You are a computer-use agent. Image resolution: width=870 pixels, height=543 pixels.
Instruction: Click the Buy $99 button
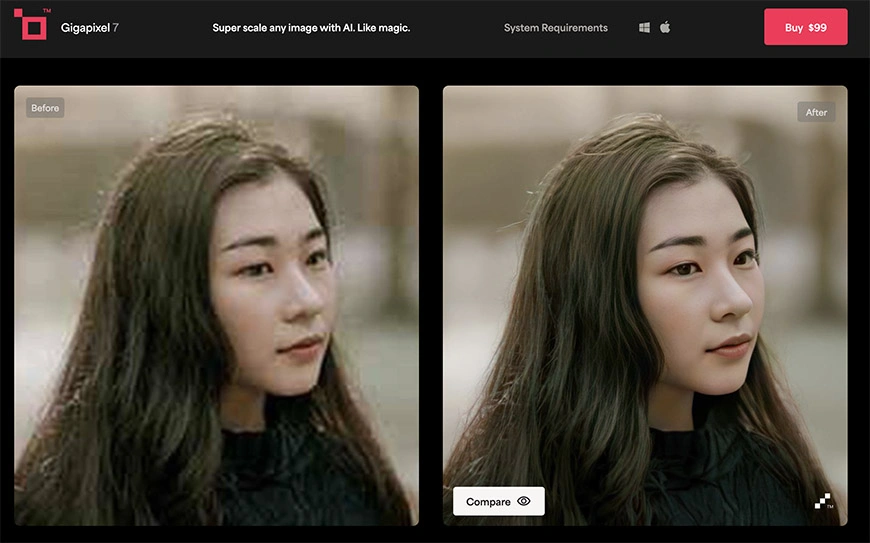coord(806,27)
